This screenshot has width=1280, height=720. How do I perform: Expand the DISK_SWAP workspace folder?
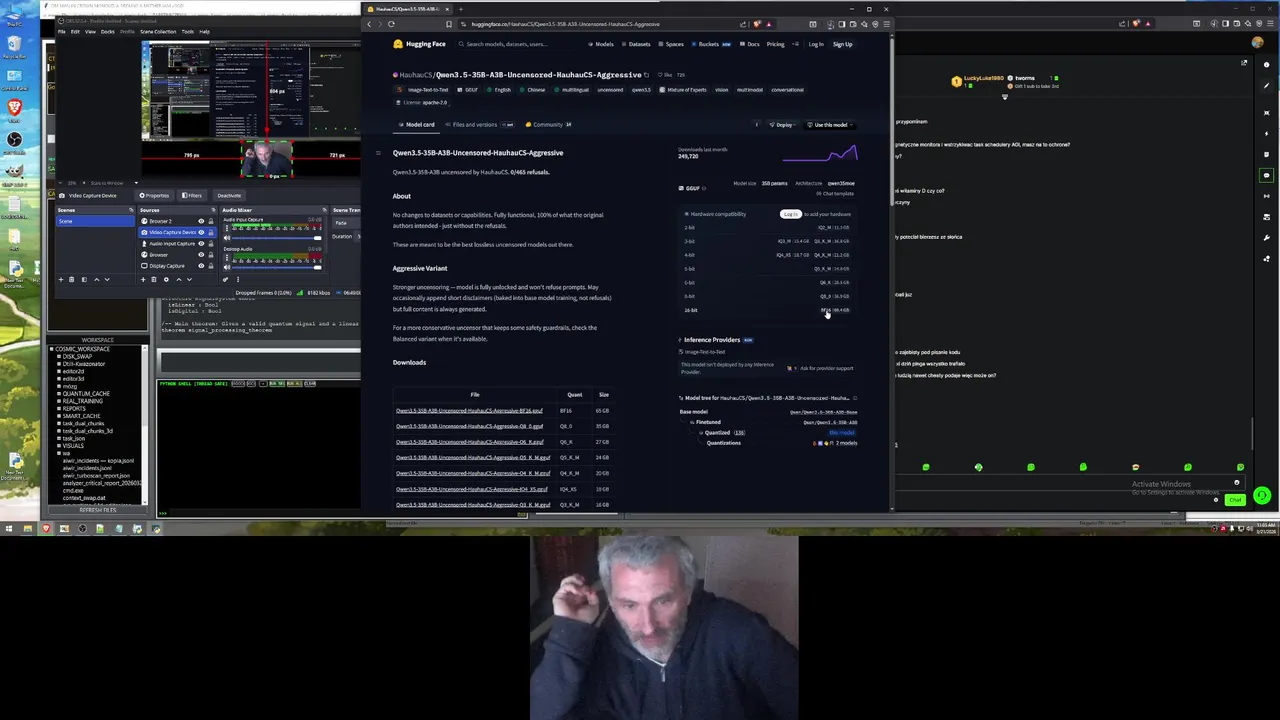click(59, 356)
